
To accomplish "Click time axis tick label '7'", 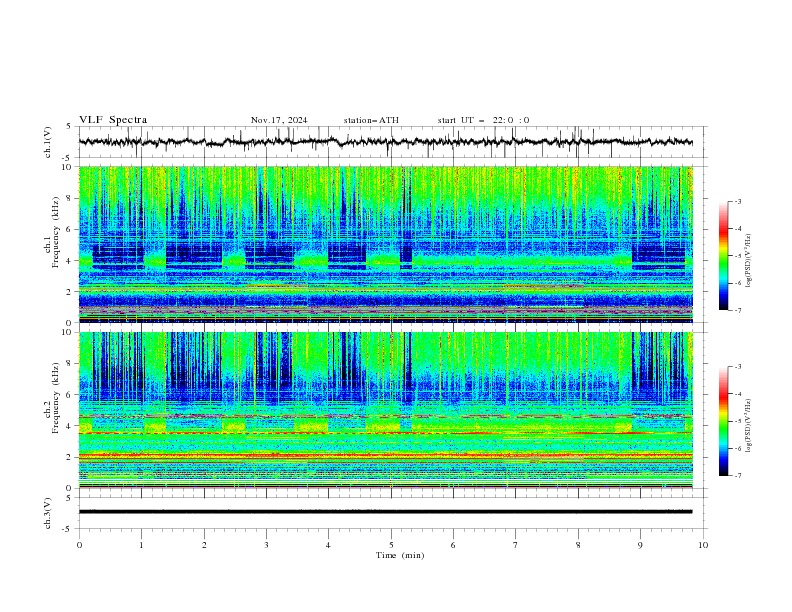I will tap(516, 545).
